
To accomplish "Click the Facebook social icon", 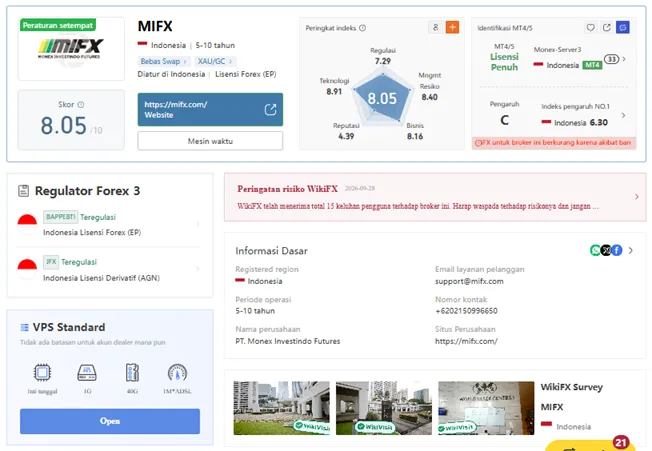I will [x=617, y=250].
